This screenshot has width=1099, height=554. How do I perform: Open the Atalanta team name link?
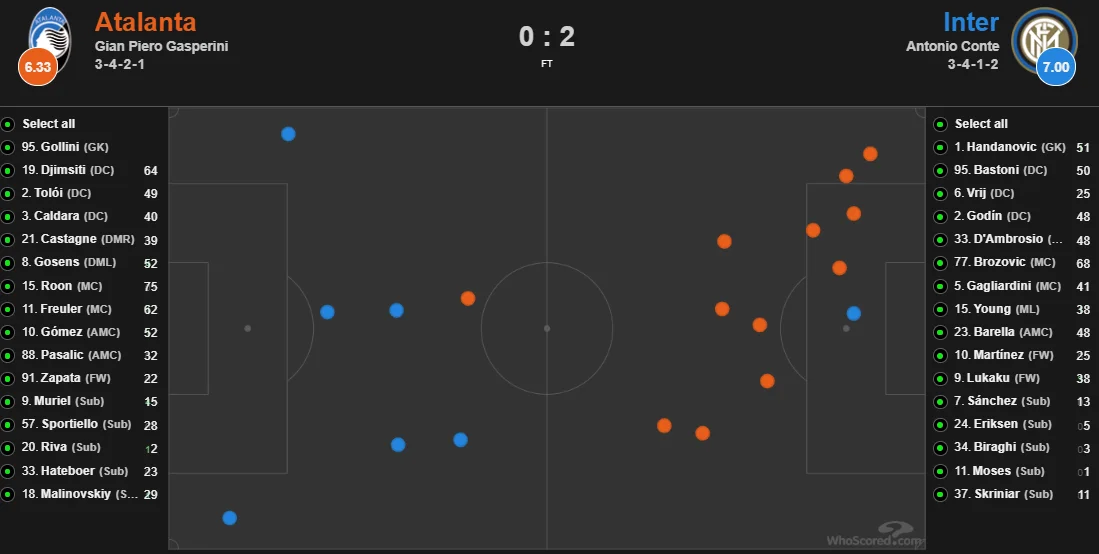tap(145, 22)
